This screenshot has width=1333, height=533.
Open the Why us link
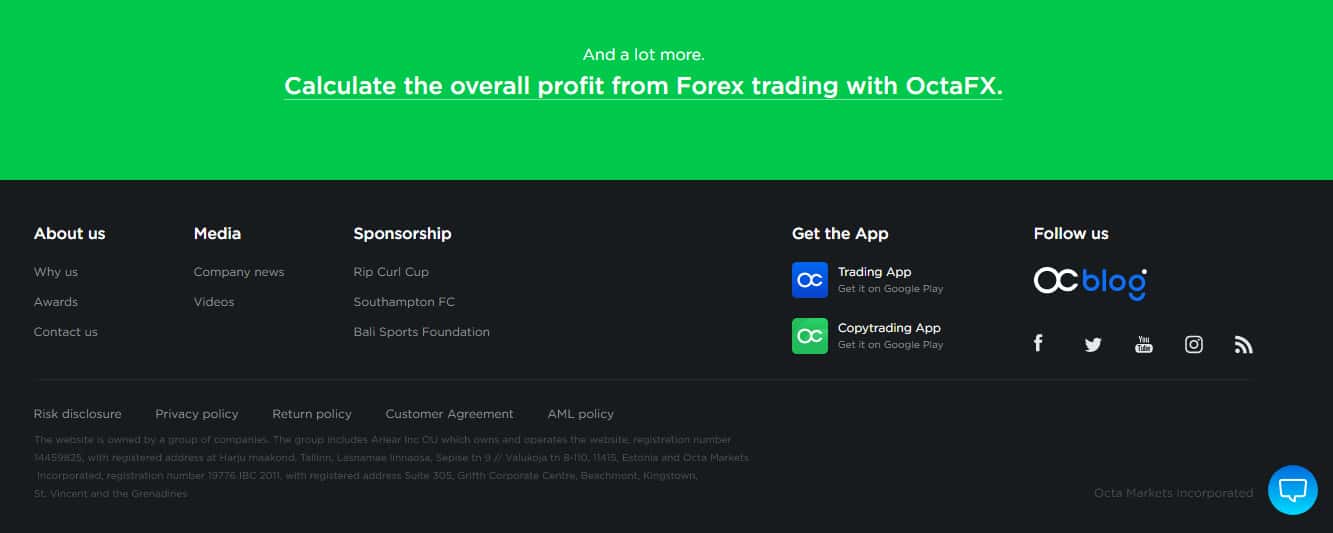pos(56,272)
